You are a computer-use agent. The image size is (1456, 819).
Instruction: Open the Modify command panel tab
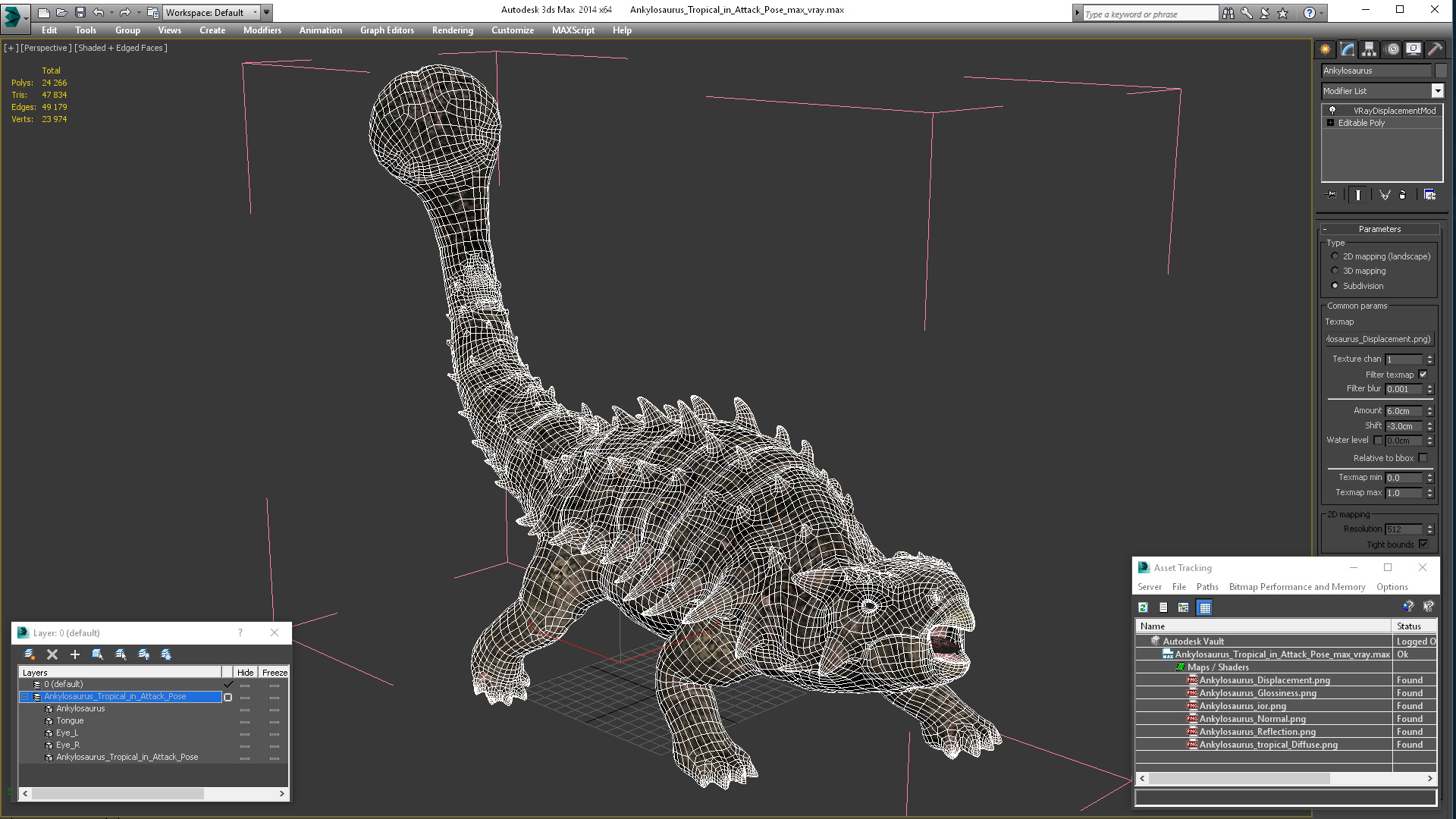coord(1348,49)
